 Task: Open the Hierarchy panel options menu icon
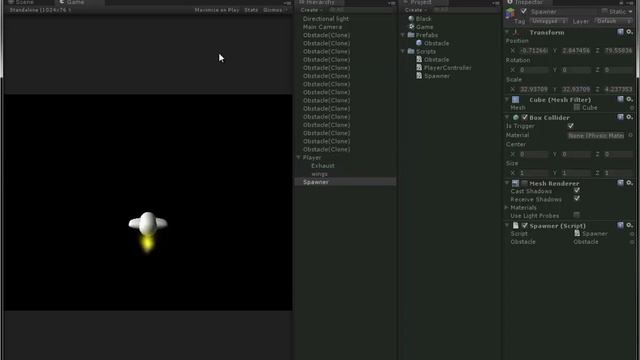coord(391,3)
